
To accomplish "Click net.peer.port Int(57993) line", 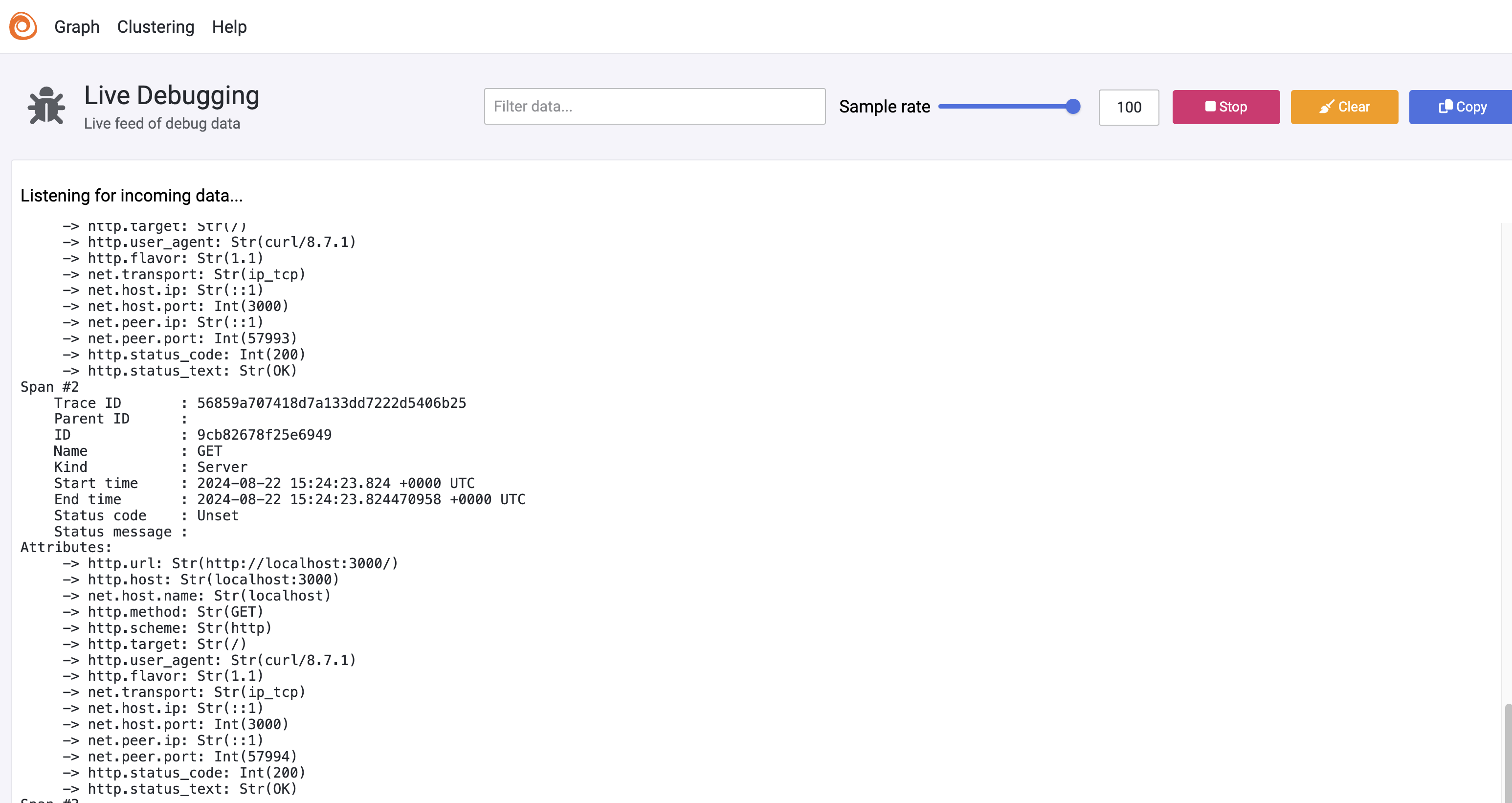I will 180,339.
